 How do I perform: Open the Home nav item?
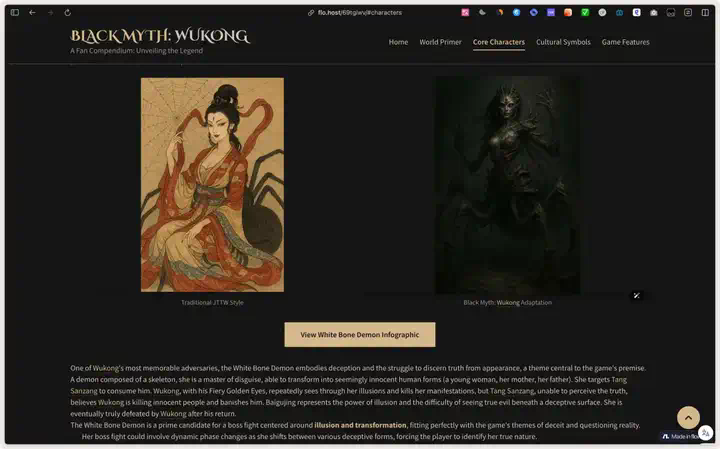click(x=398, y=42)
